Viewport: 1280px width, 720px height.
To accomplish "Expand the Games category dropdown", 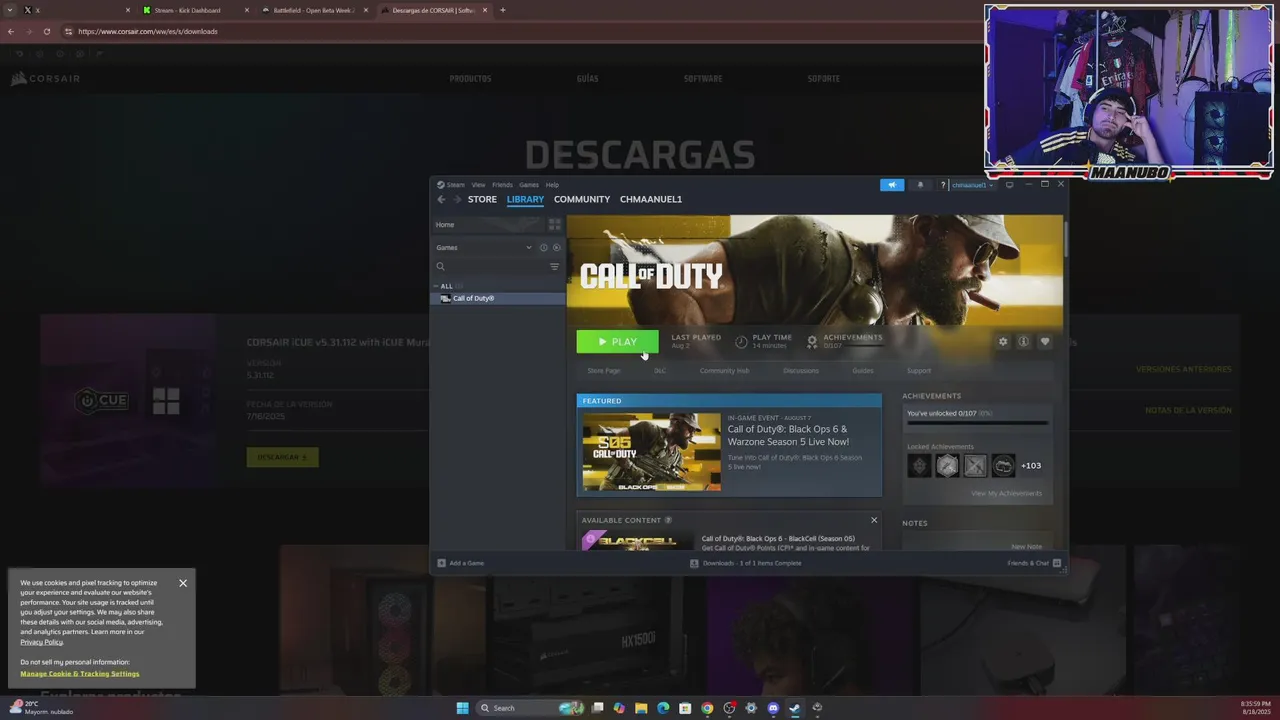I will (x=529, y=248).
